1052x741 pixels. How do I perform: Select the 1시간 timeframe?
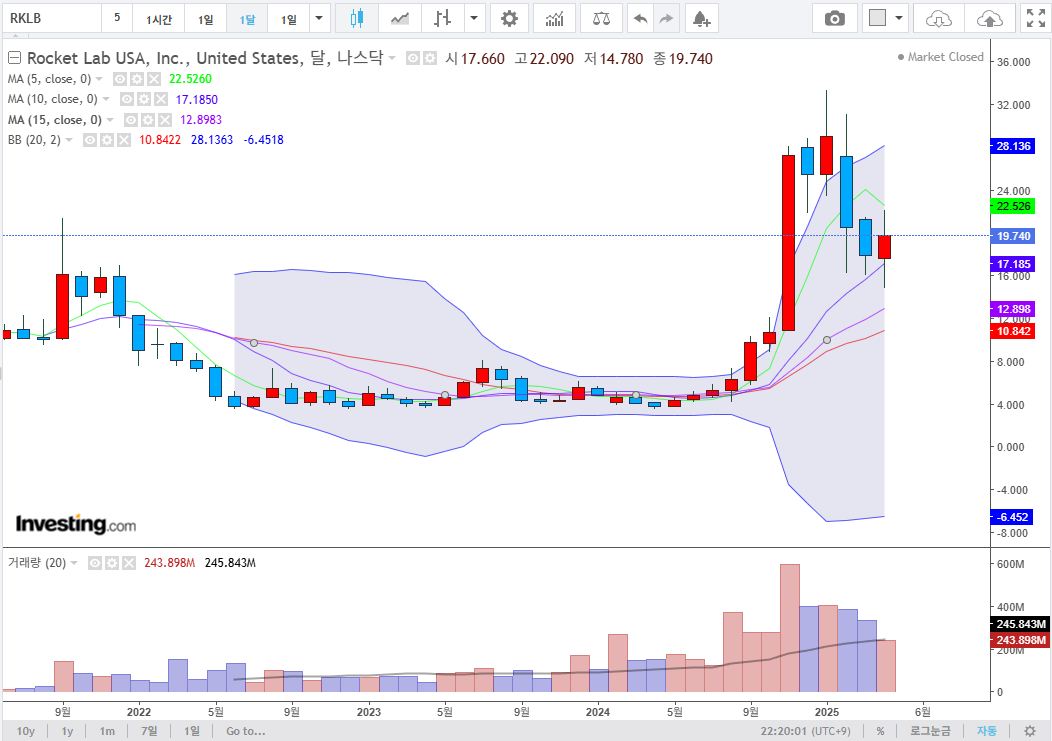point(159,18)
